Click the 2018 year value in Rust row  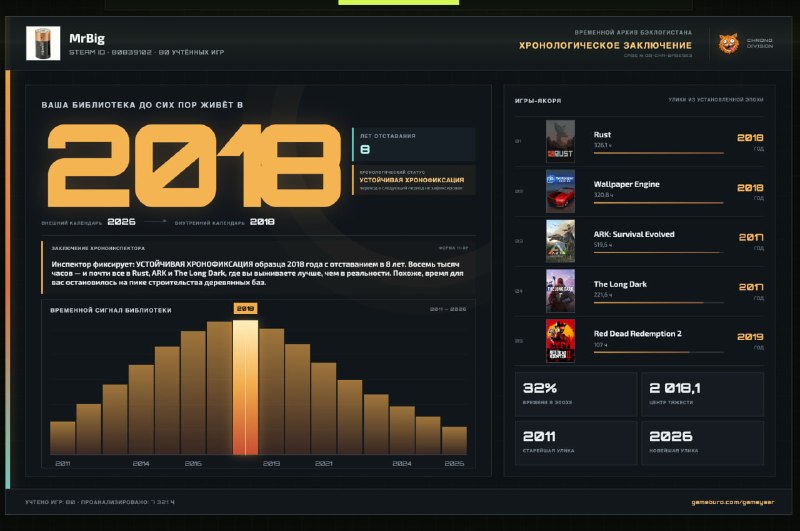[x=750, y=138]
